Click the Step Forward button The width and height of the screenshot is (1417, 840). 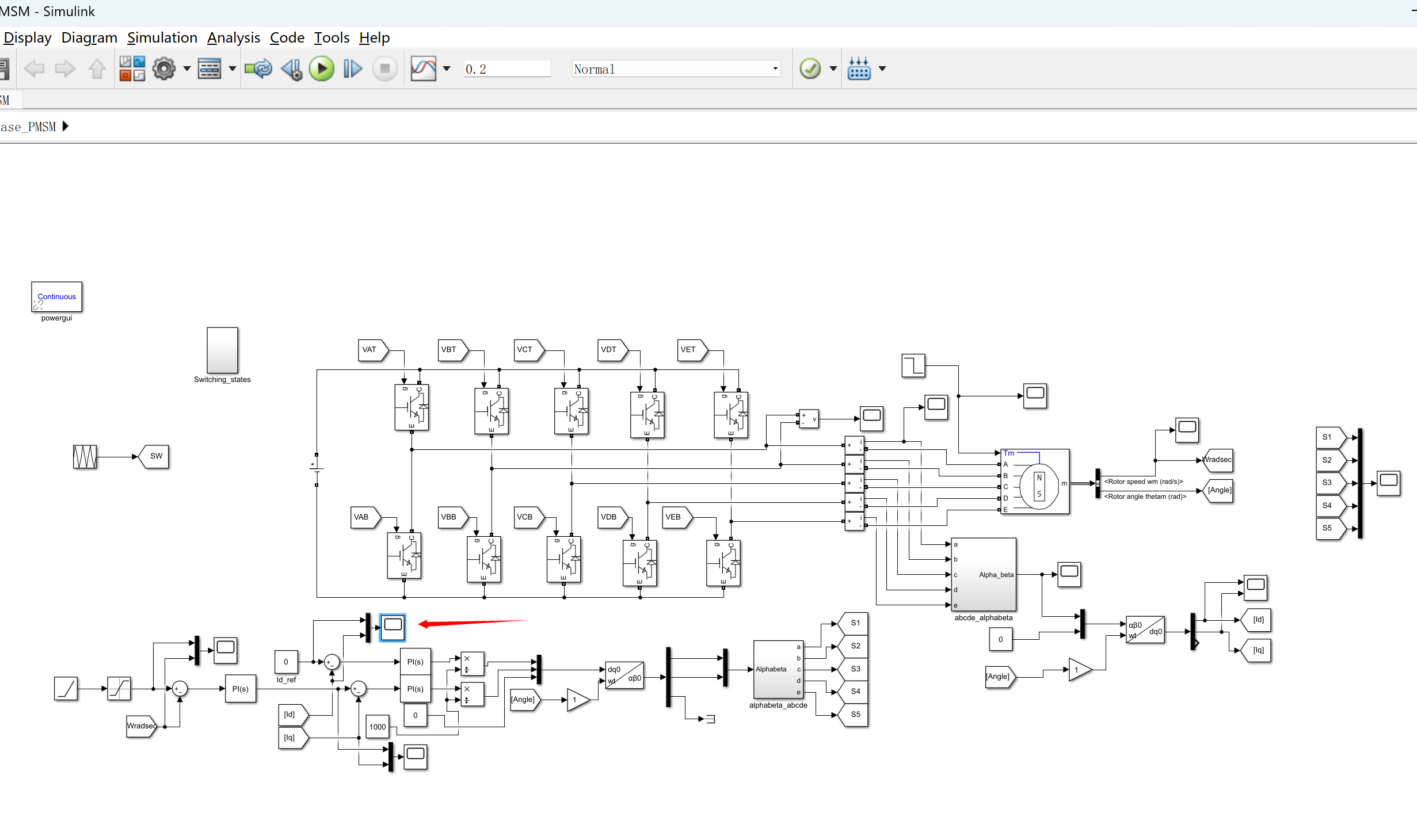click(x=352, y=69)
